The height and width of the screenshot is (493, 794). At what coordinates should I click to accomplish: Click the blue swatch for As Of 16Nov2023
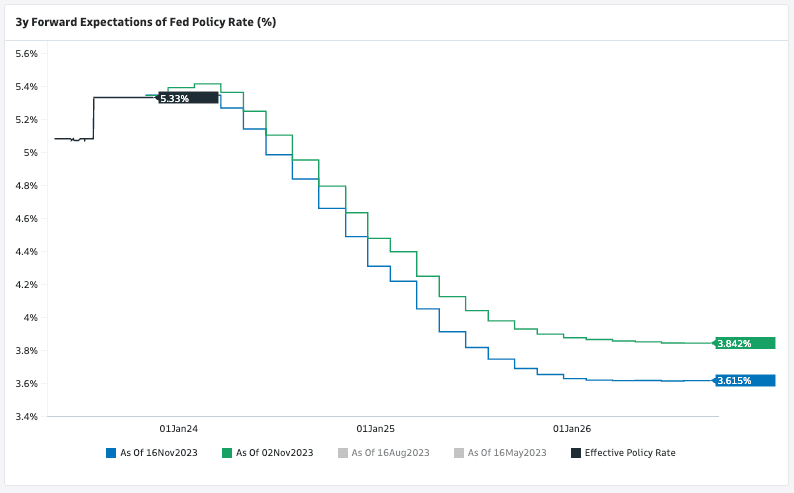tap(111, 453)
